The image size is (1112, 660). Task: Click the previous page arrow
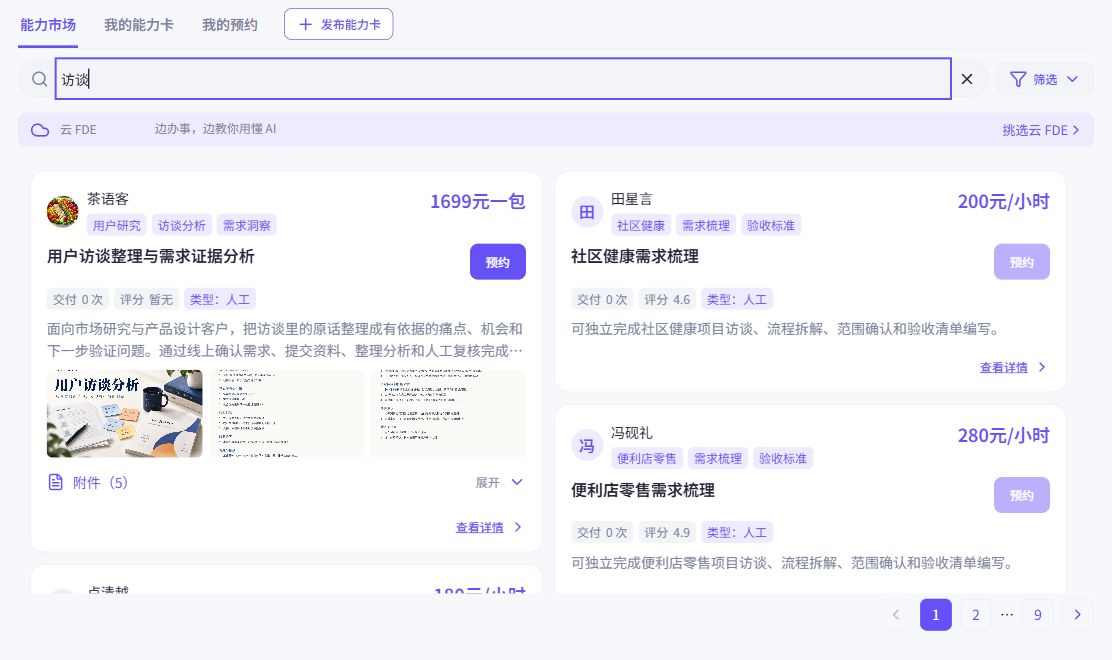coord(896,615)
